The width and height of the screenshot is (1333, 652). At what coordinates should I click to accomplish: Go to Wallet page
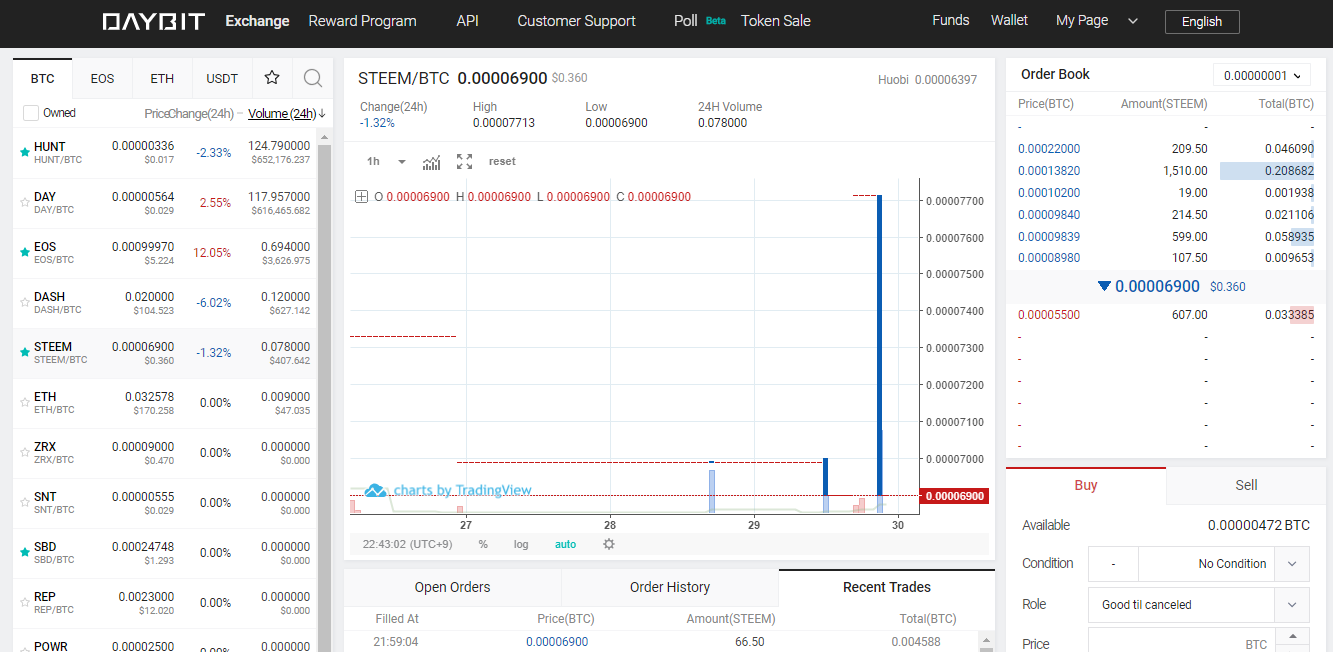(x=1009, y=20)
